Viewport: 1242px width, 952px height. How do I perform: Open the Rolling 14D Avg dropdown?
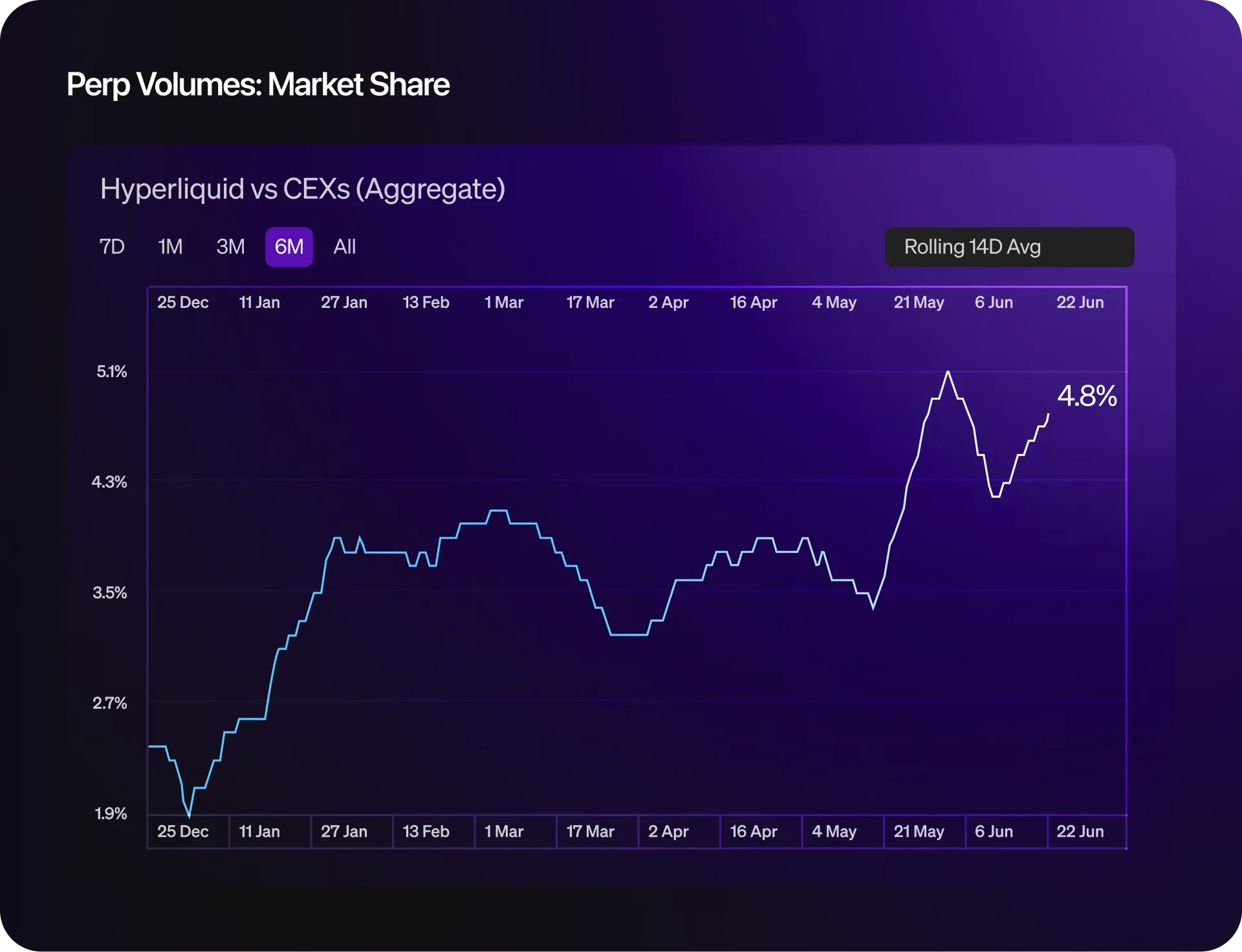point(1009,247)
